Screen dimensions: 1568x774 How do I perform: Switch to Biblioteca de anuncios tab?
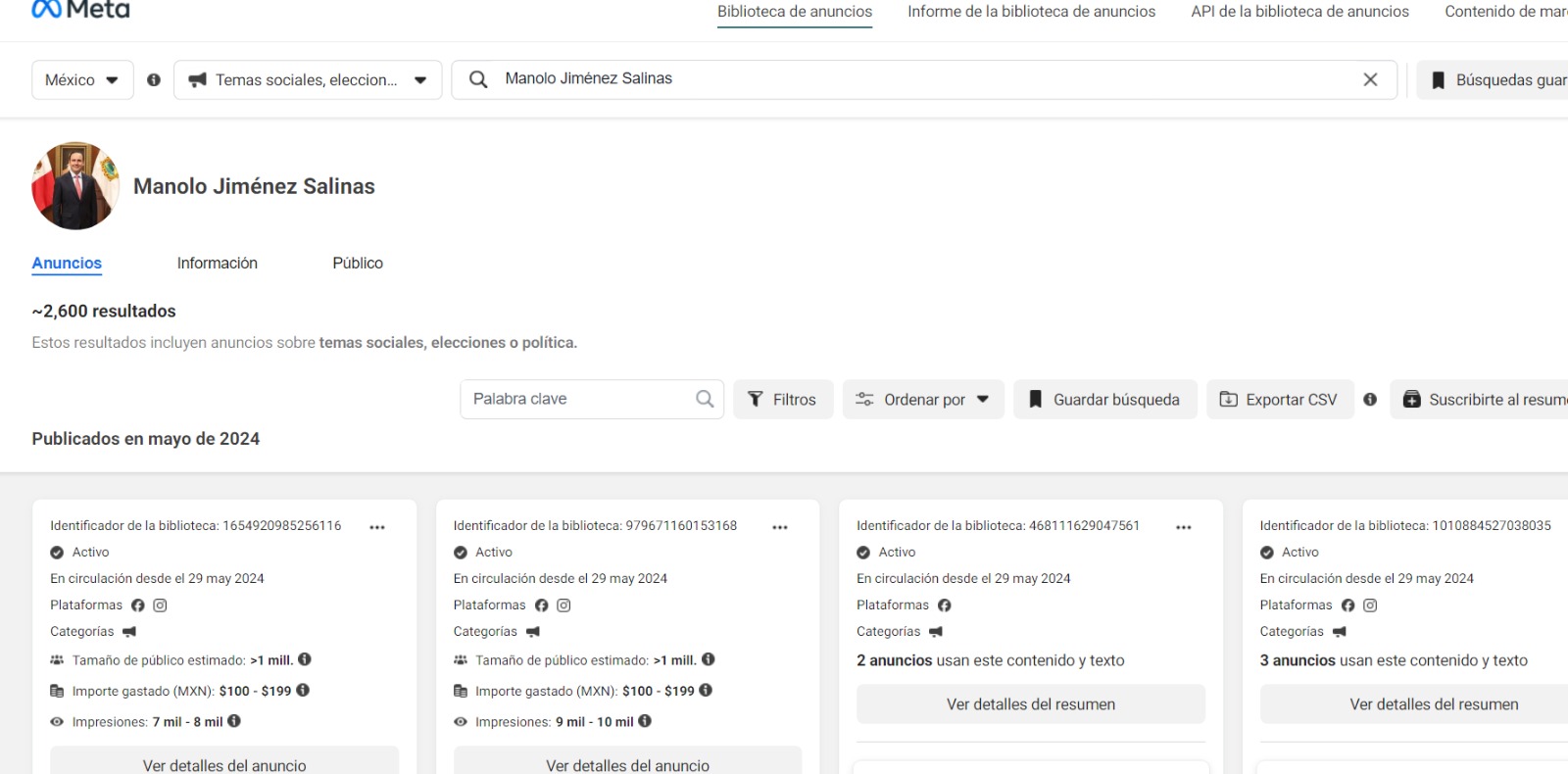(x=795, y=12)
